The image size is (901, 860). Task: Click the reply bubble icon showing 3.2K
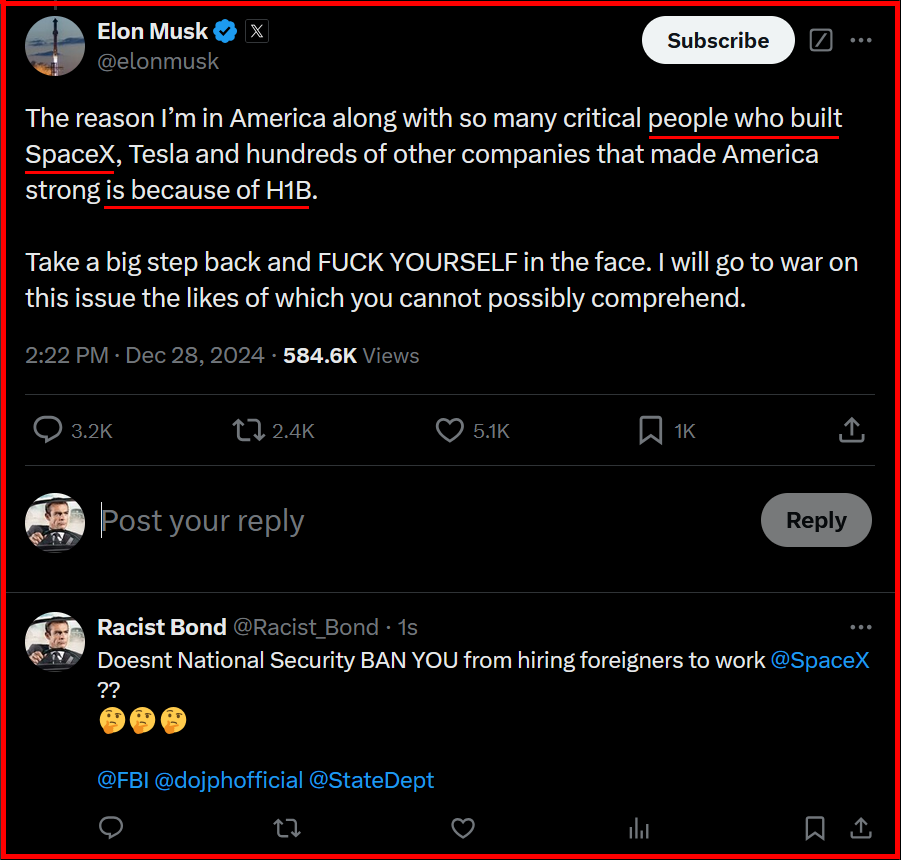coord(48,430)
